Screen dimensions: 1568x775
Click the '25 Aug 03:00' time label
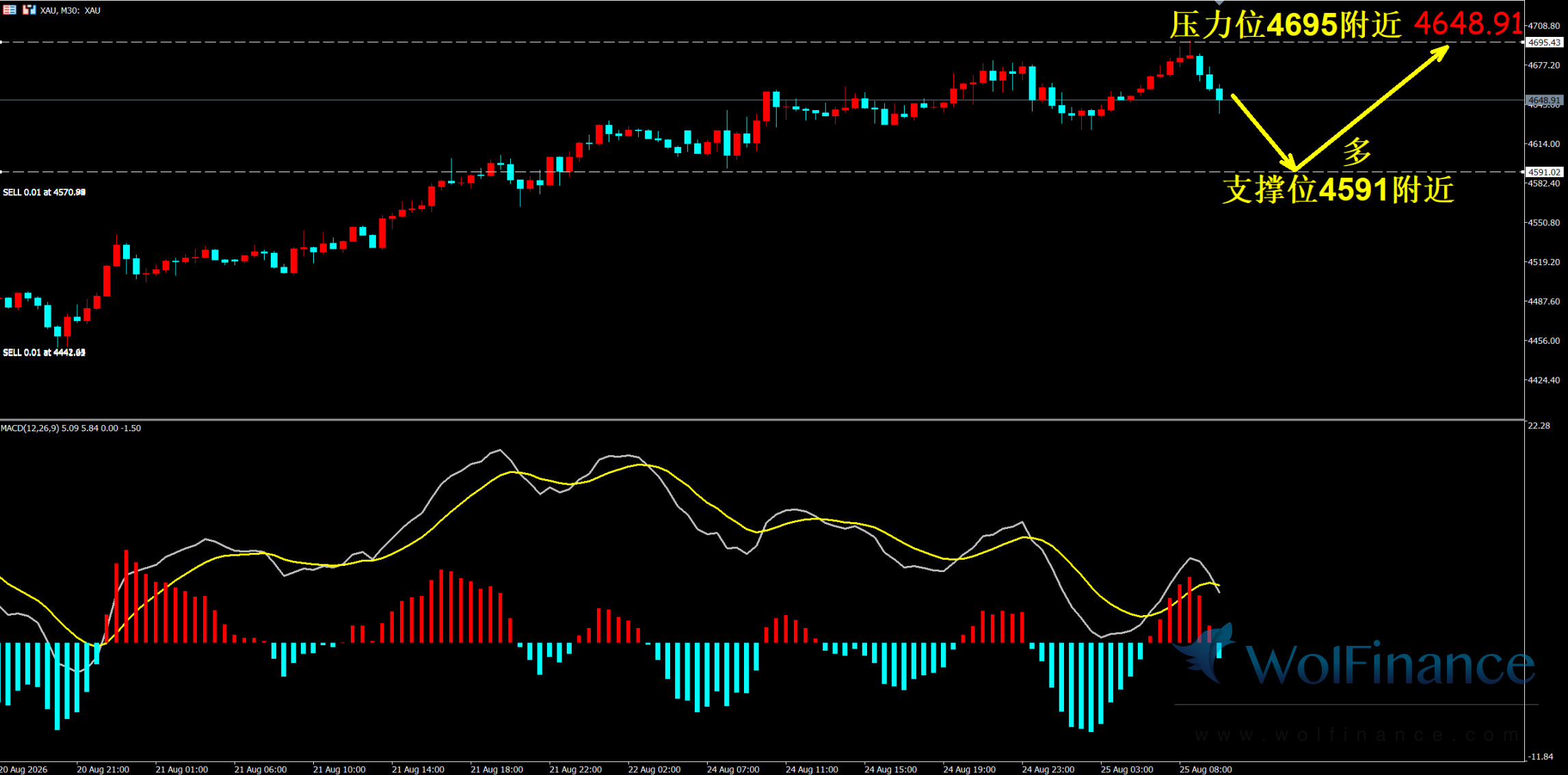pyautogui.click(x=1128, y=770)
